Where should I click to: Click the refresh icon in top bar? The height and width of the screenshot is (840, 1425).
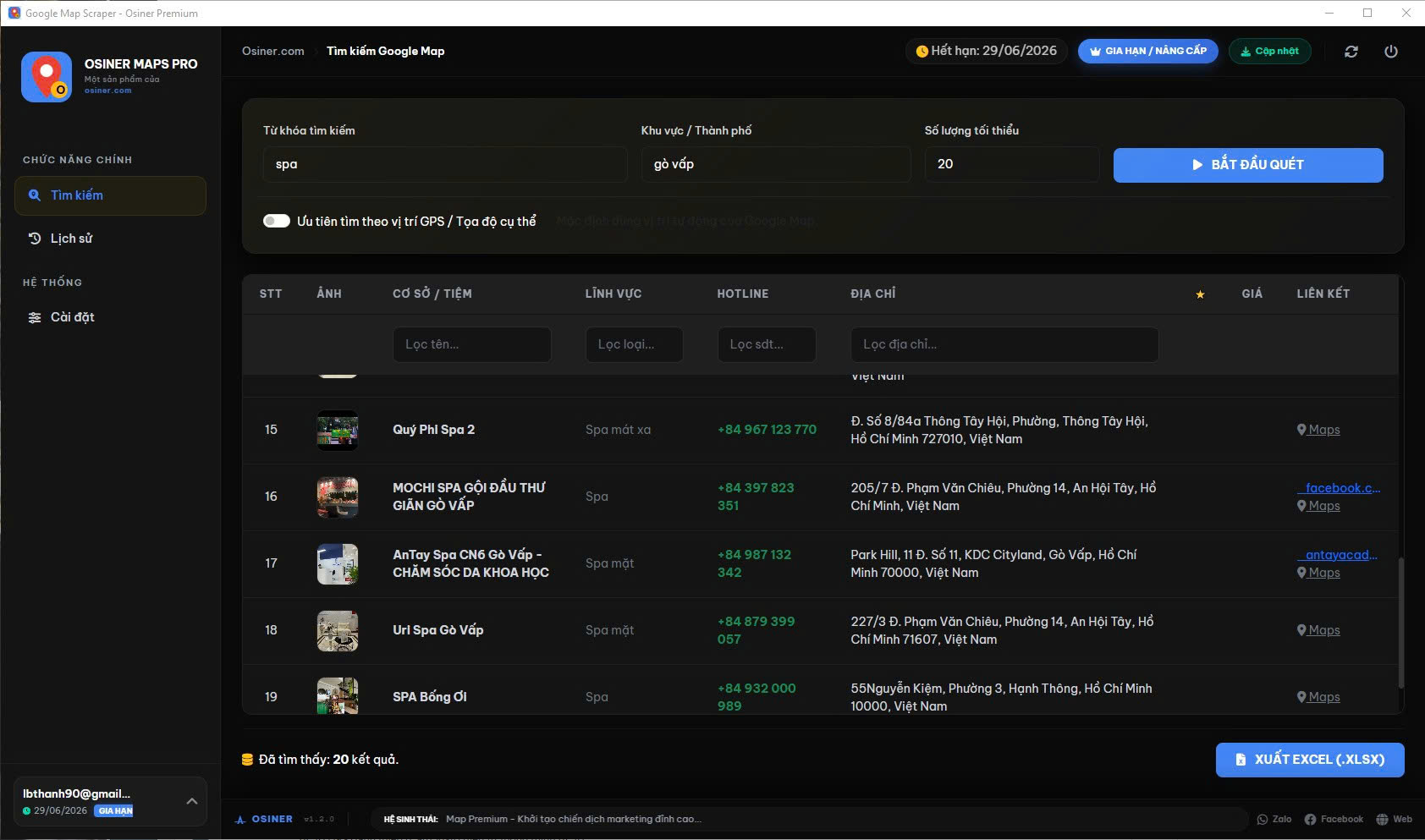pyautogui.click(x=1351, y=52)
